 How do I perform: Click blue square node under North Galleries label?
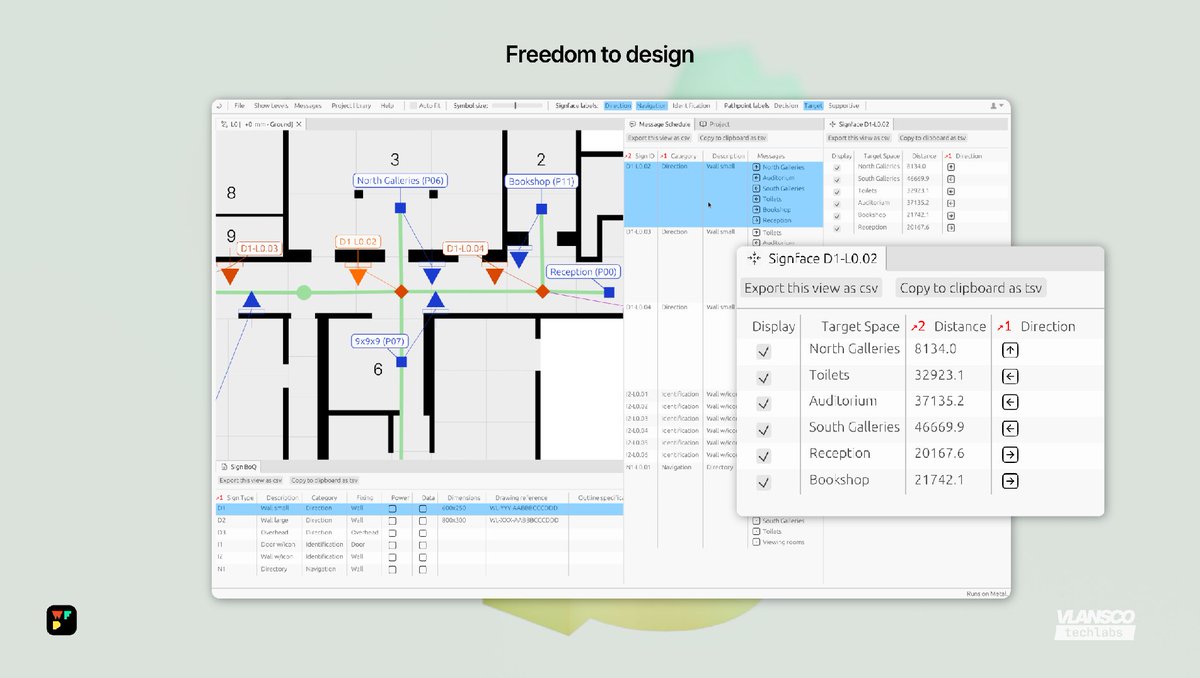pyautogui.click(x=400, y=207)
